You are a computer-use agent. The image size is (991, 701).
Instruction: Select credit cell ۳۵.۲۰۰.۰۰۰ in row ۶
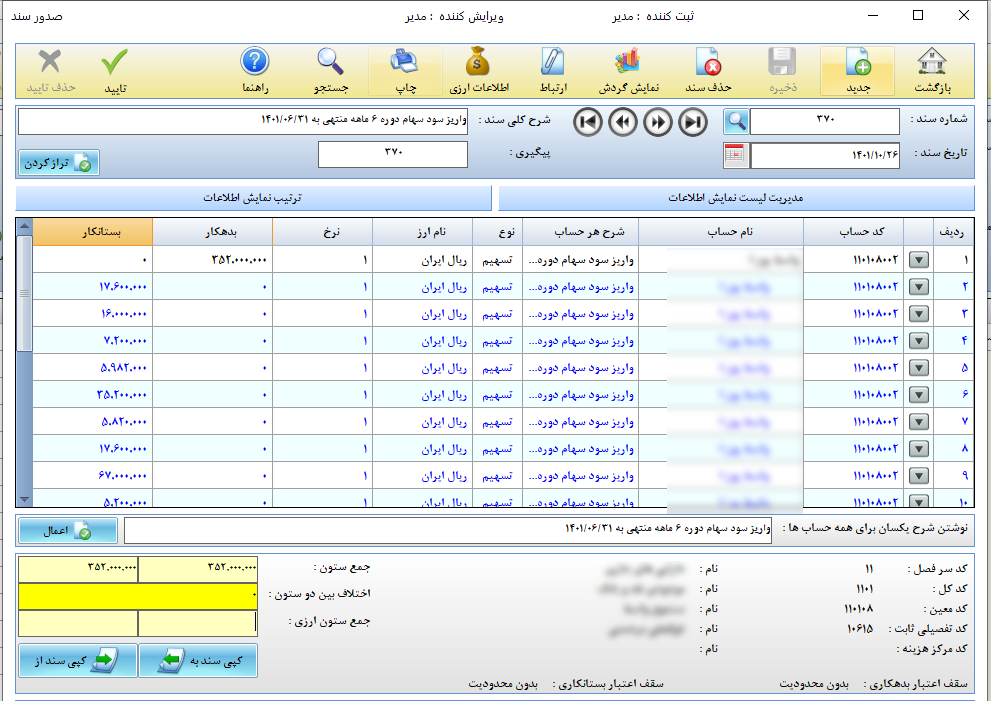[92, 395]
